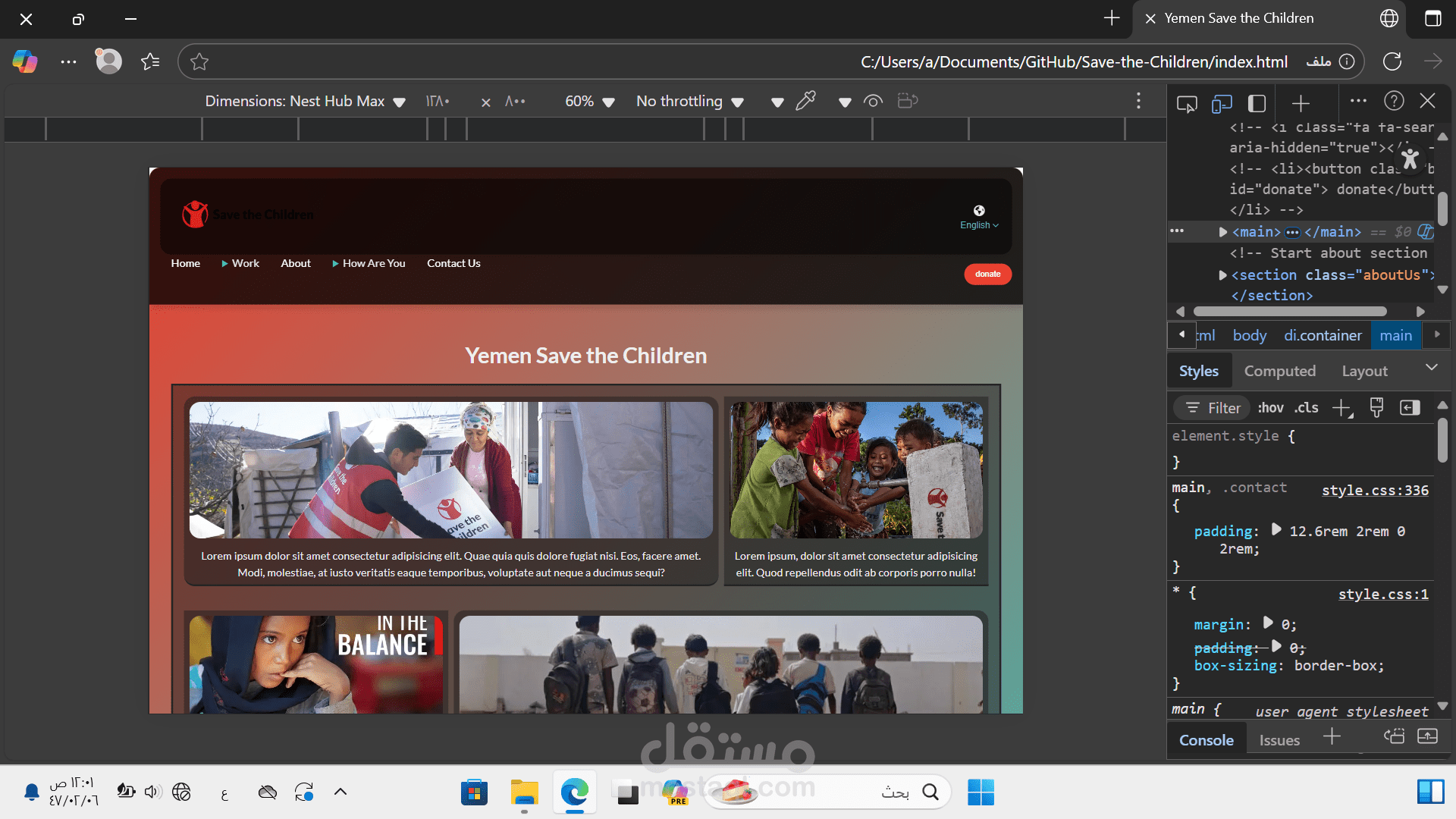
Task: Toggle device emulation toolbar icon
Action: coord(1222,103)
